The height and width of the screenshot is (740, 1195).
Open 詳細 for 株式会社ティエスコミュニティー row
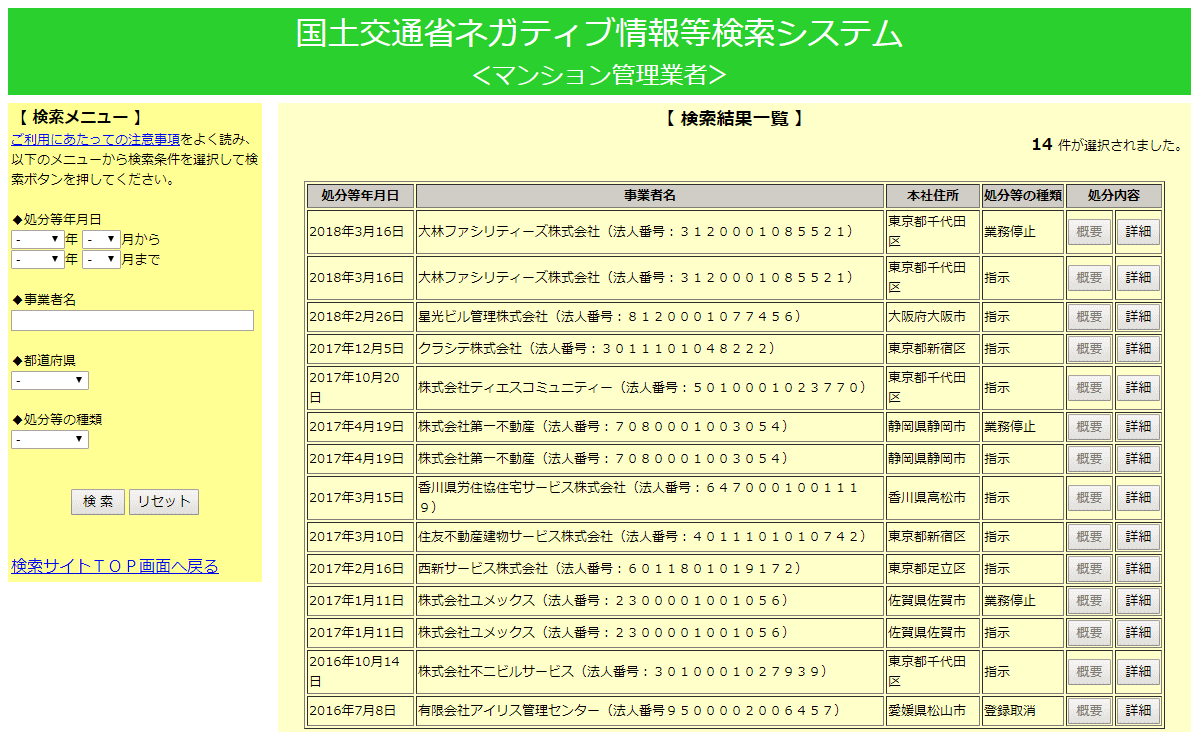click(x=1139, y=388)
